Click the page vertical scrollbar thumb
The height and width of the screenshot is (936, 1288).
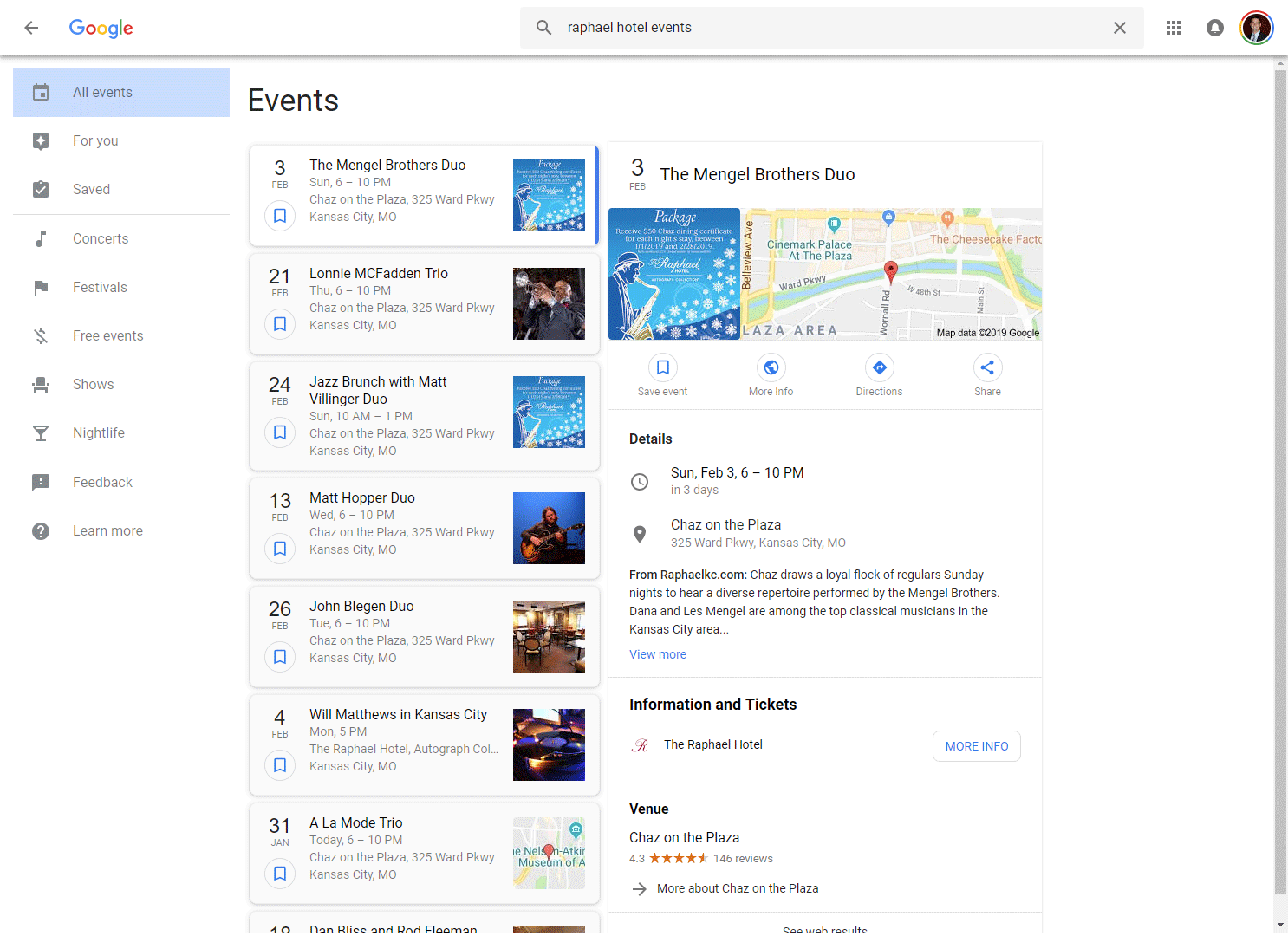1280,482
